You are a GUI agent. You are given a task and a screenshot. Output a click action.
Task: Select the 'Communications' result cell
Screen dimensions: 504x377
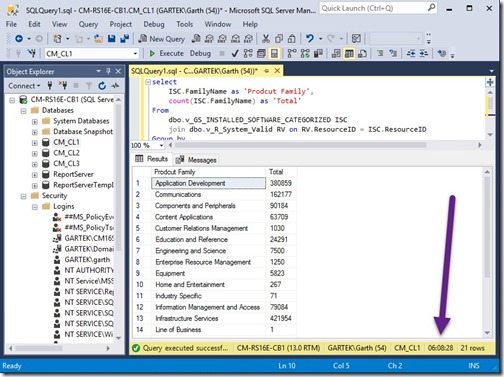(x=209, y=194)
